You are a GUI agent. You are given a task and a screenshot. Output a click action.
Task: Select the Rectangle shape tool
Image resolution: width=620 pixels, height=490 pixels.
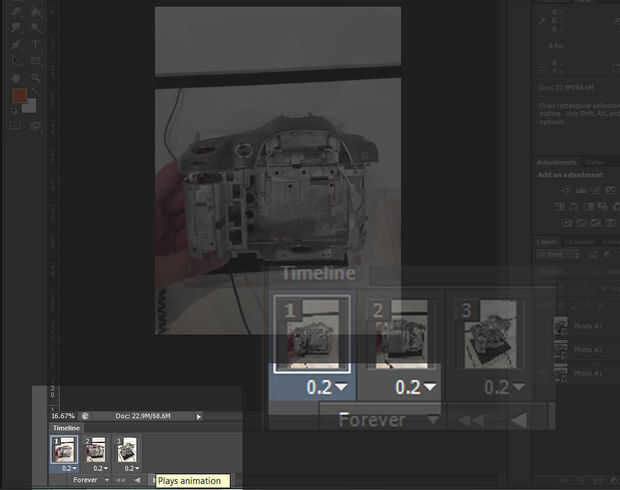tap(35, 60)
